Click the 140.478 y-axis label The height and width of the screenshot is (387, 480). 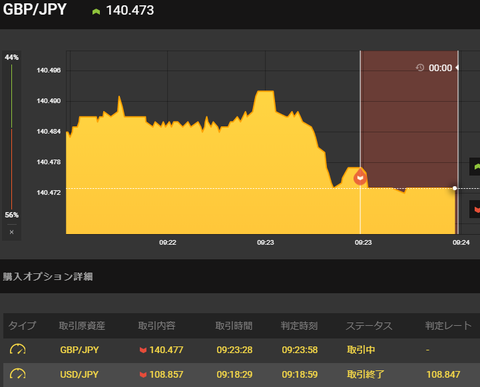coord(49,162)
